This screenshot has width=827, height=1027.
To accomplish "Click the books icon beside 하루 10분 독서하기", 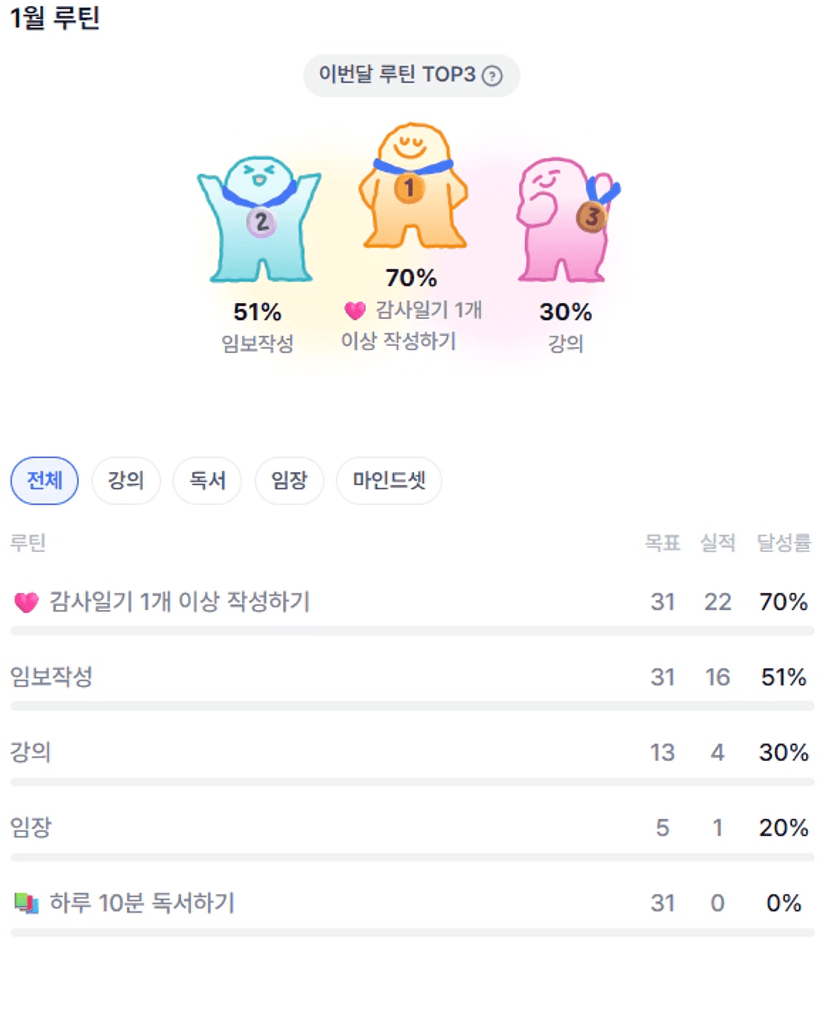I will [x=26, y=904].
